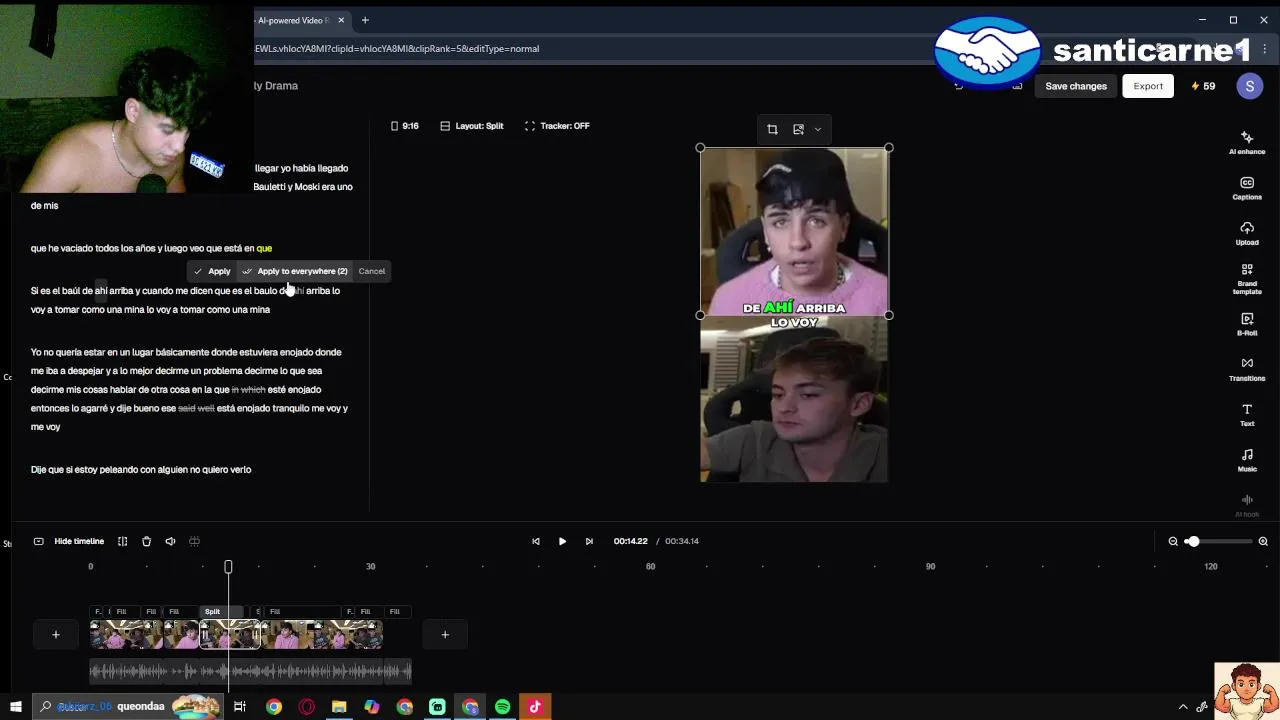The height and width of the screenshot is (720, 1280).
Task: Play the video preview
Action: [x=562, y=541]
